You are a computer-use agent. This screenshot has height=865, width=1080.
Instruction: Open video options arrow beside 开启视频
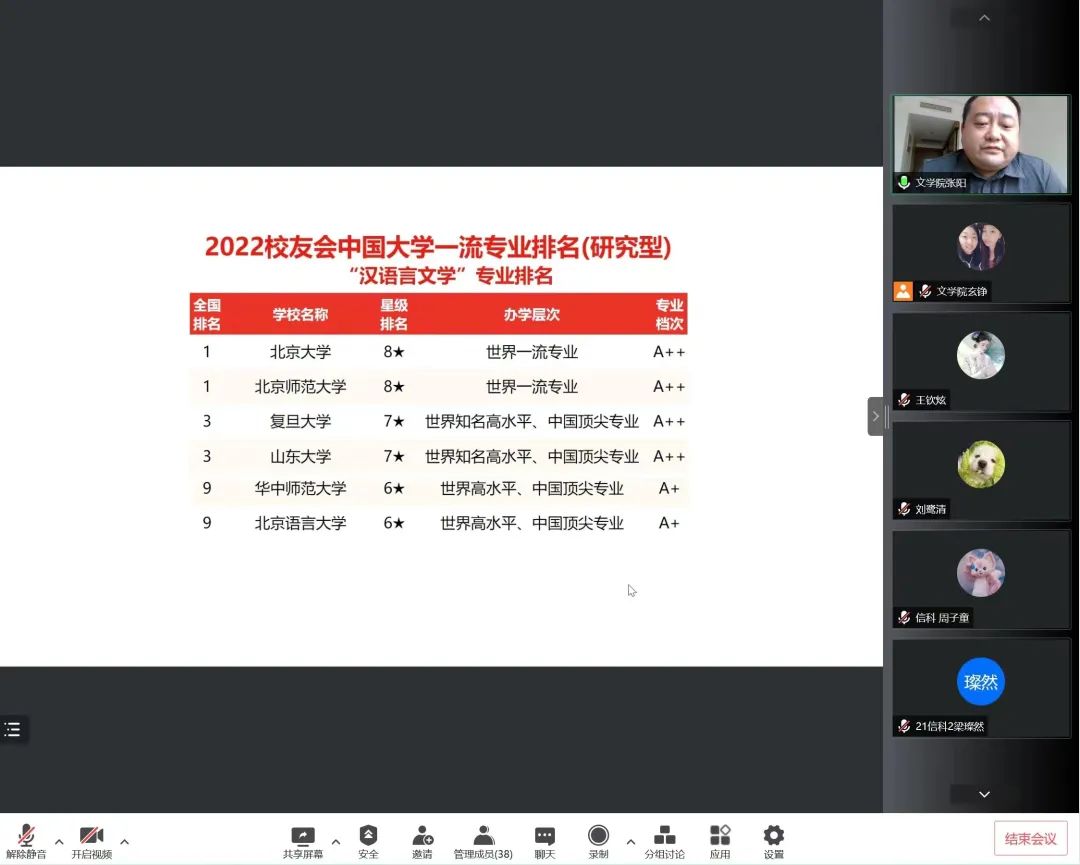[125, 842]
